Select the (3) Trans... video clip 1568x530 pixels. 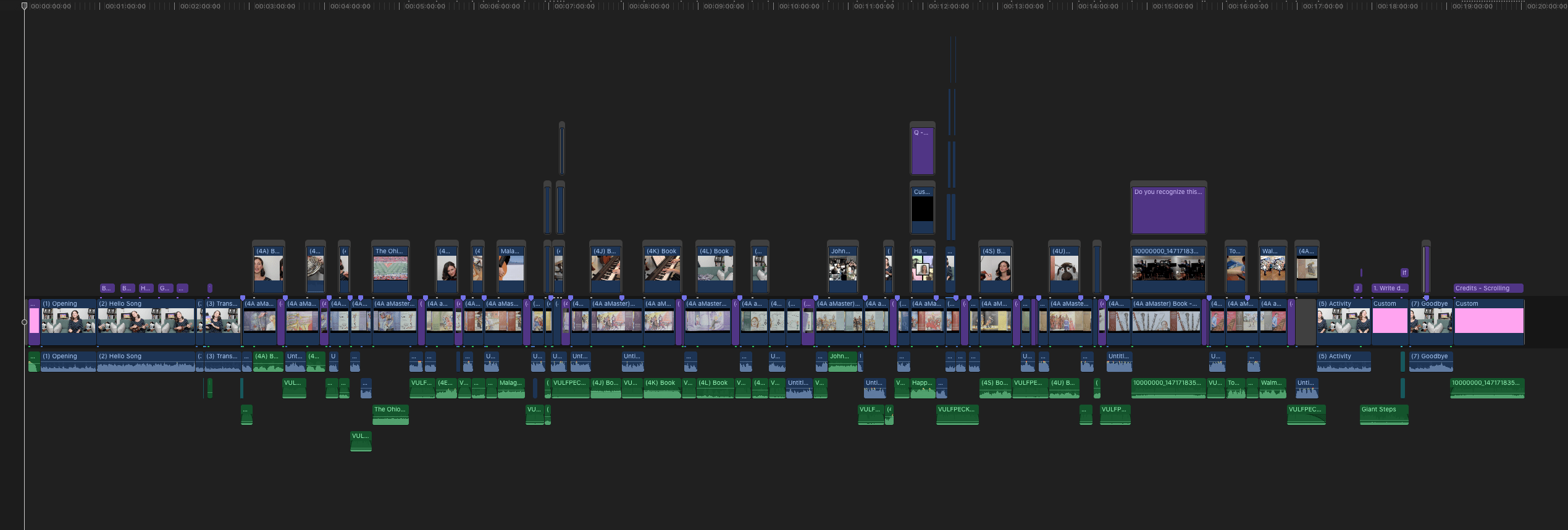222,322
